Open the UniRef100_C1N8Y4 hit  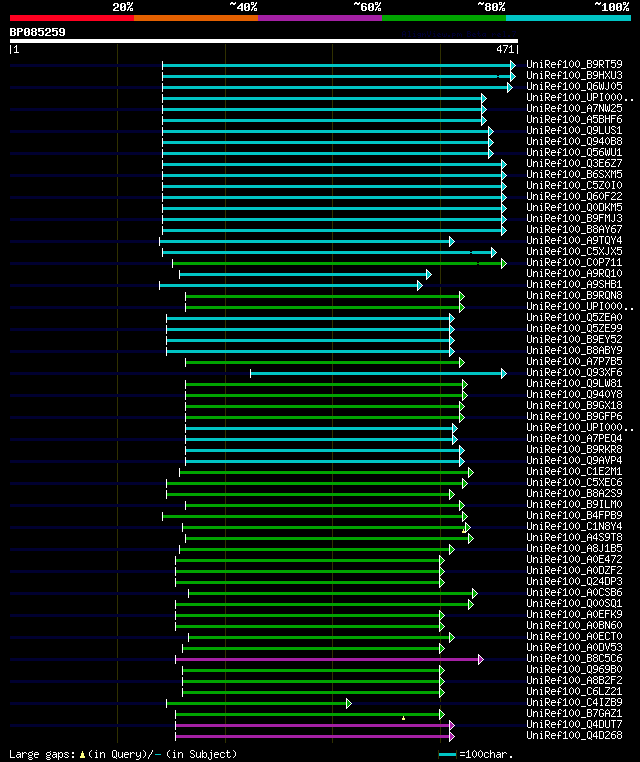click(574, 527)
